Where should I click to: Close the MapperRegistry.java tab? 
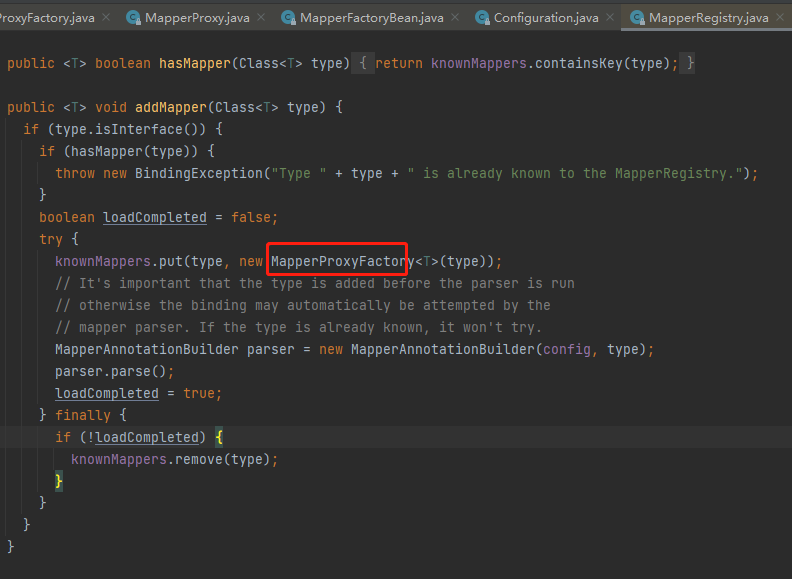(x=781, y=18)
